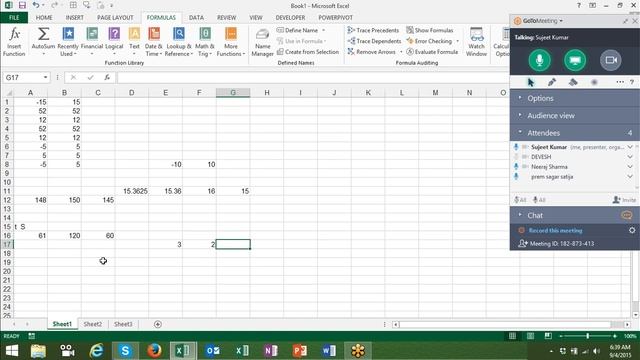This screenshot has width=640, height=360.
Task: Open Date & Time functions
Action: (154, 42)
